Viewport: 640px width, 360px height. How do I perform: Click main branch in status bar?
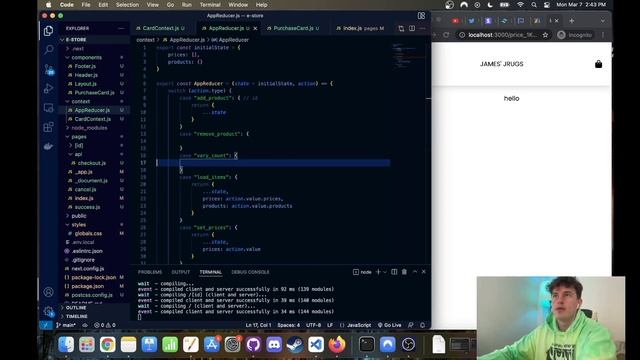point(66,325)
